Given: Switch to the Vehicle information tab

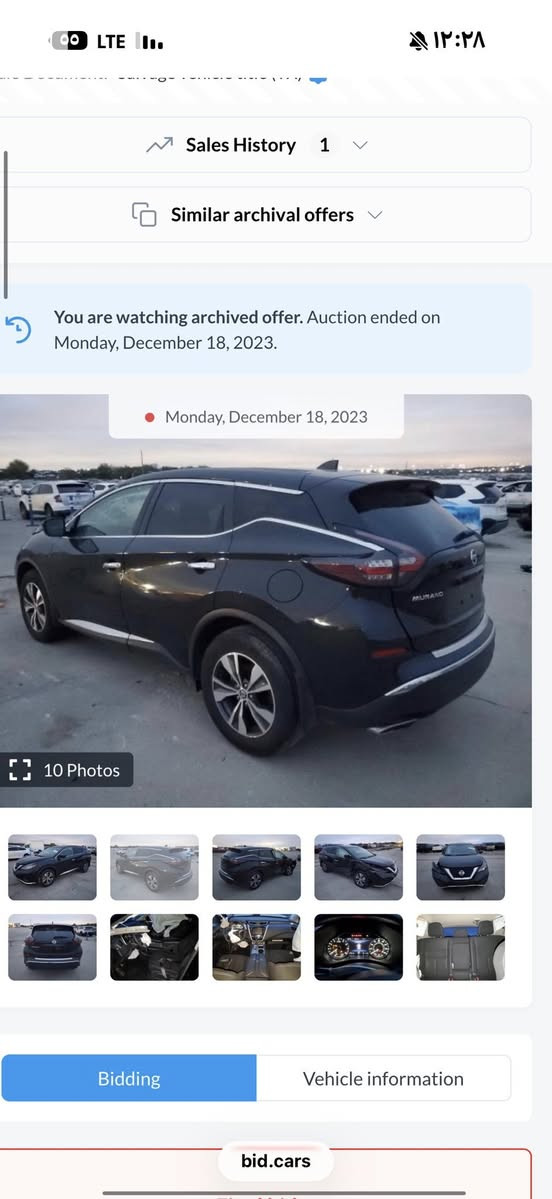Looking at the screenshot, I should [x=383, y=1078].
